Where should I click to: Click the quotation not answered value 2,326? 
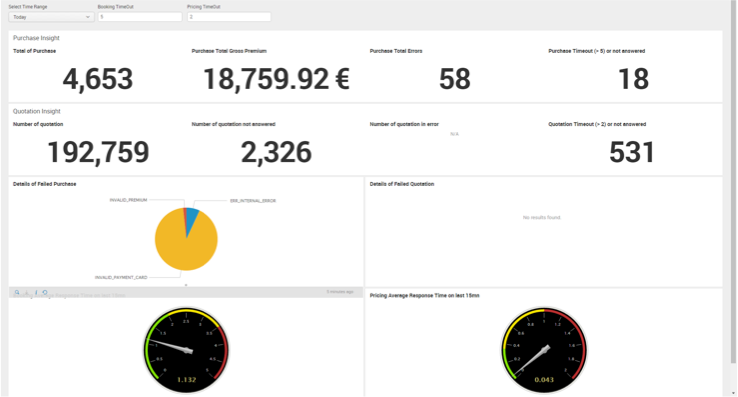(276, 152)
